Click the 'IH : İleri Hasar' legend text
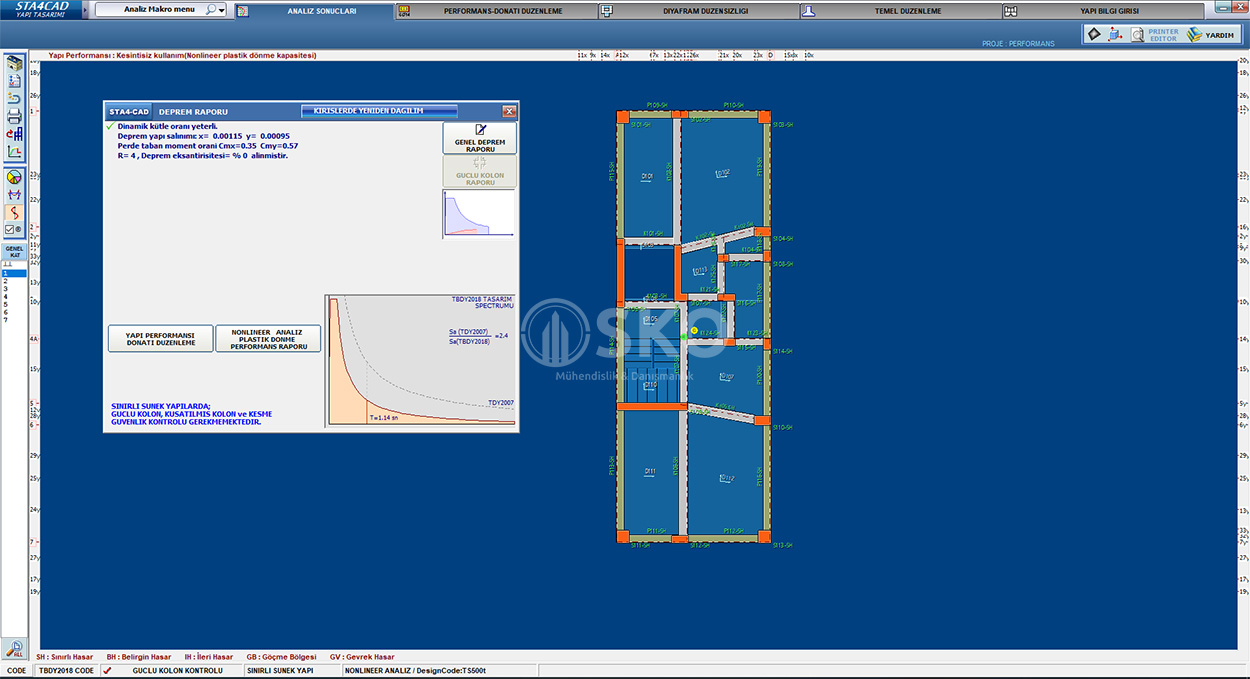The image size is (1250, 679). tap(209, 657)
